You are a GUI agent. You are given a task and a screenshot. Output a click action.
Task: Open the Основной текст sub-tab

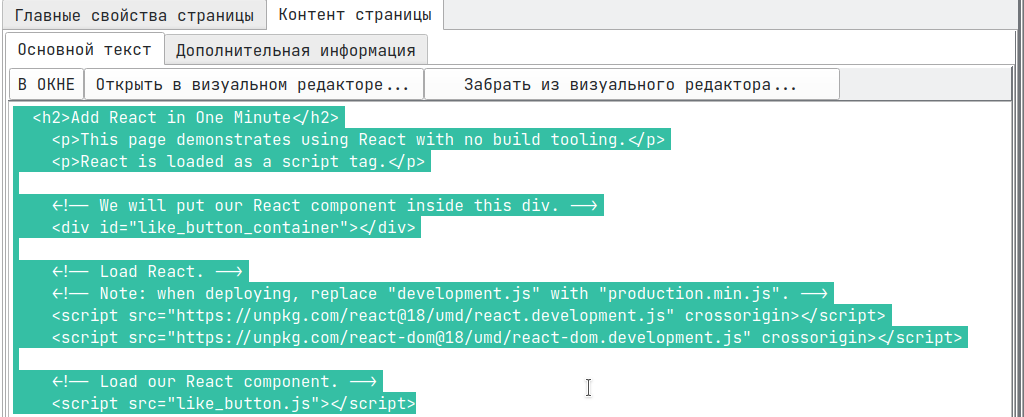(x=84, y=50)
